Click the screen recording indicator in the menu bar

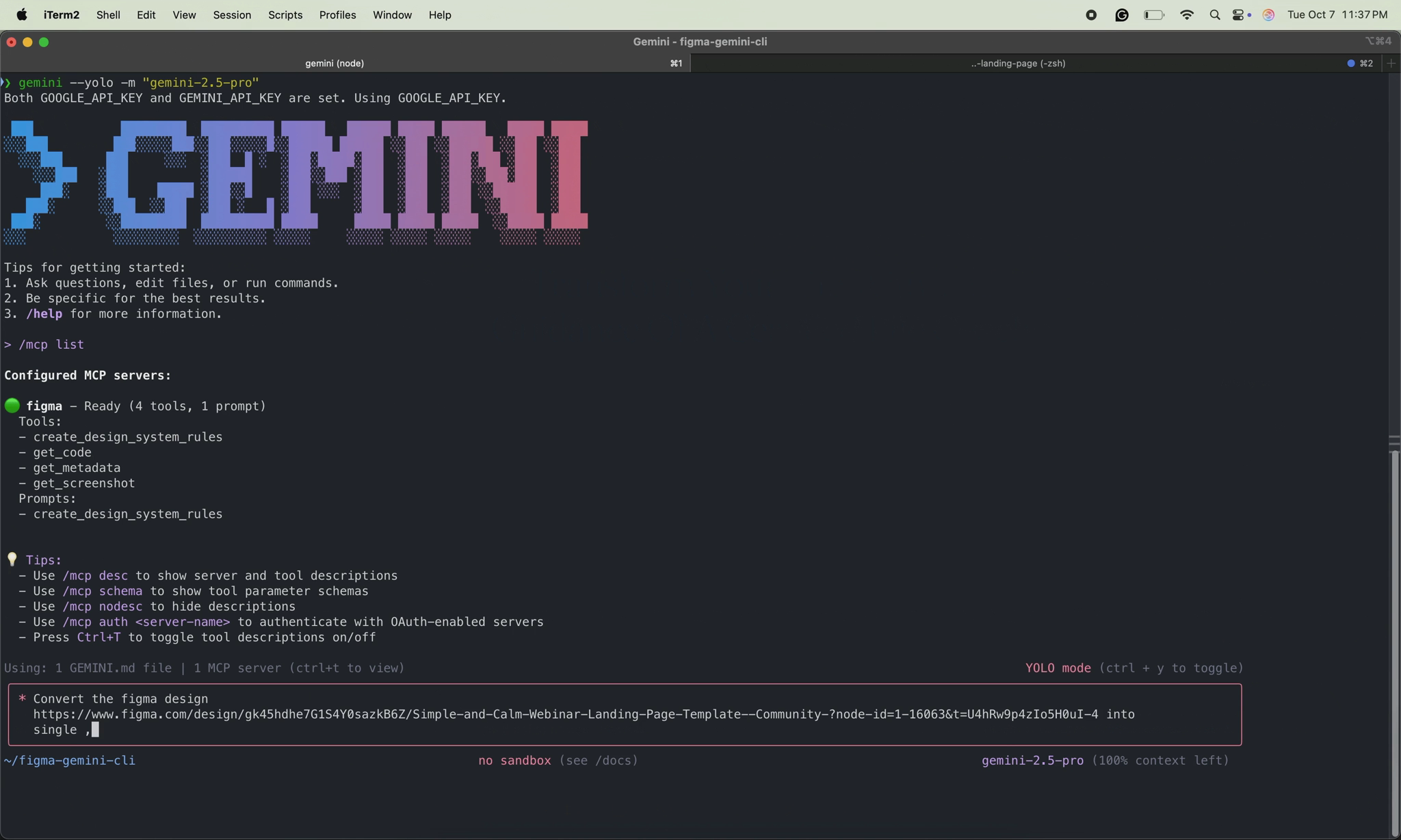(x=1090, y=14)
